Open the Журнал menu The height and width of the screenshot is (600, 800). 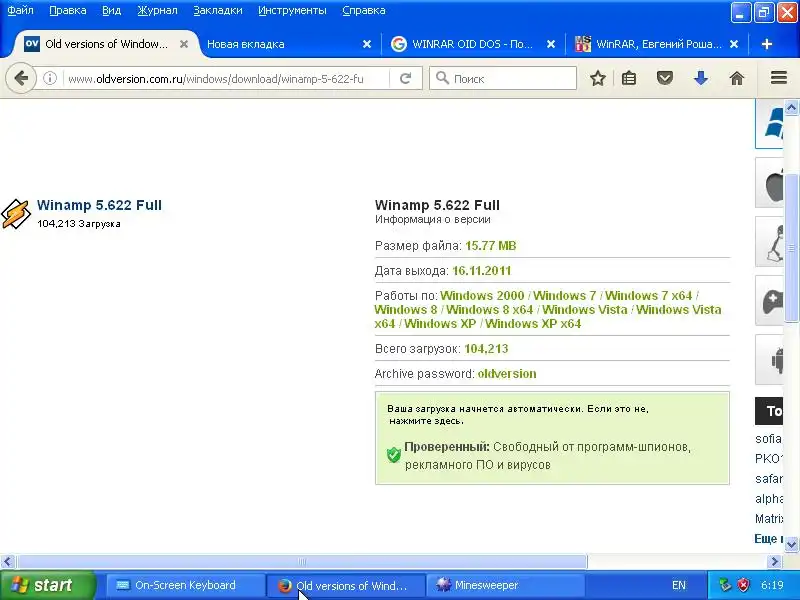pos(157,10)
